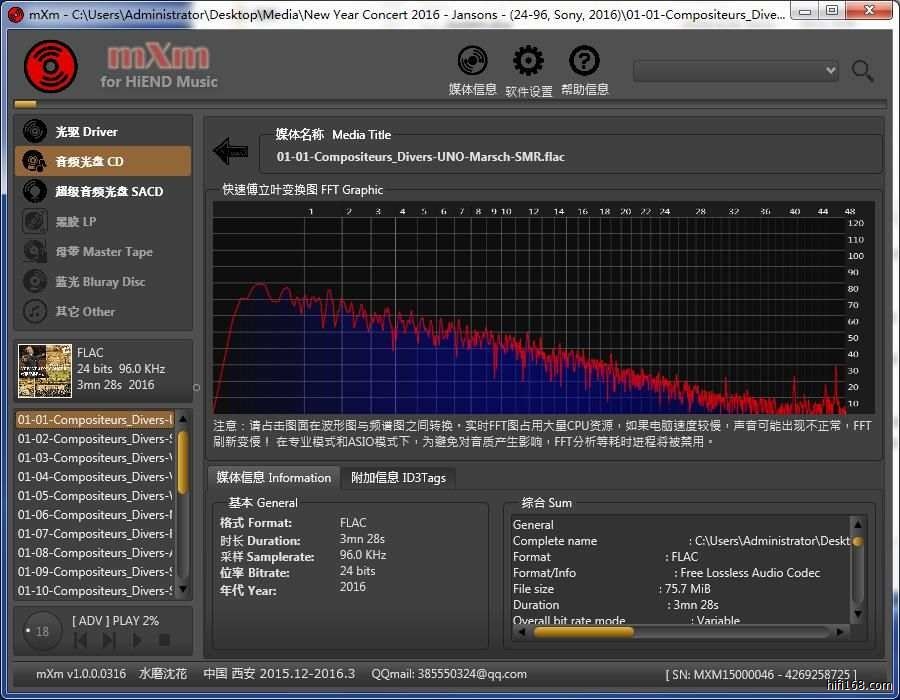The width and height of the screenshot is (900, 700).
Task: Click the red mXm vinyl logo
Action: [50, 66]
